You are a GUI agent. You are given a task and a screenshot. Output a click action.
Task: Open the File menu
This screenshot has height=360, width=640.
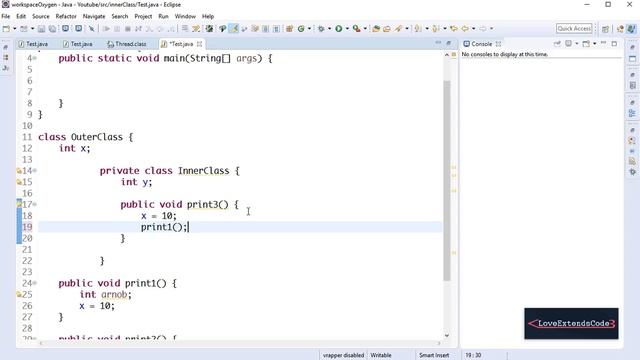[6, 16]
